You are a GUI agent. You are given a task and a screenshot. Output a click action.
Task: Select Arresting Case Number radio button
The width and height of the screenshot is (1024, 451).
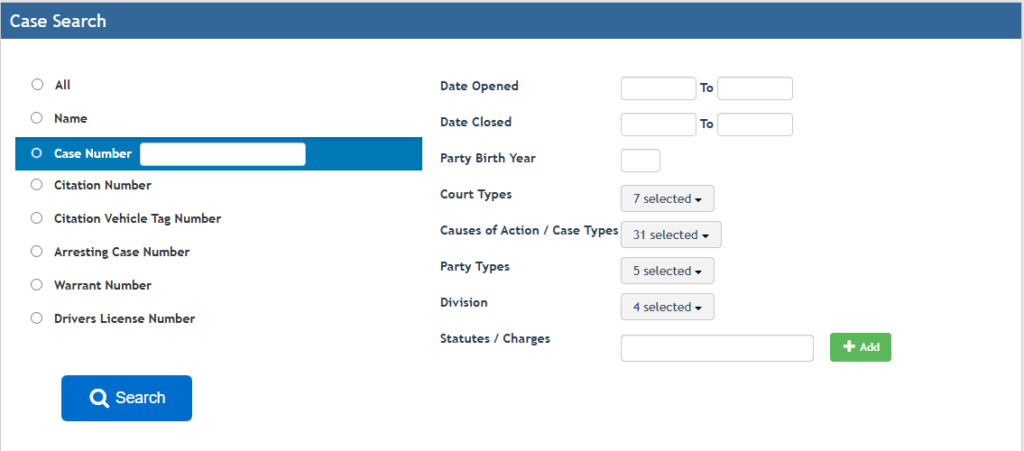click(37, 251)
